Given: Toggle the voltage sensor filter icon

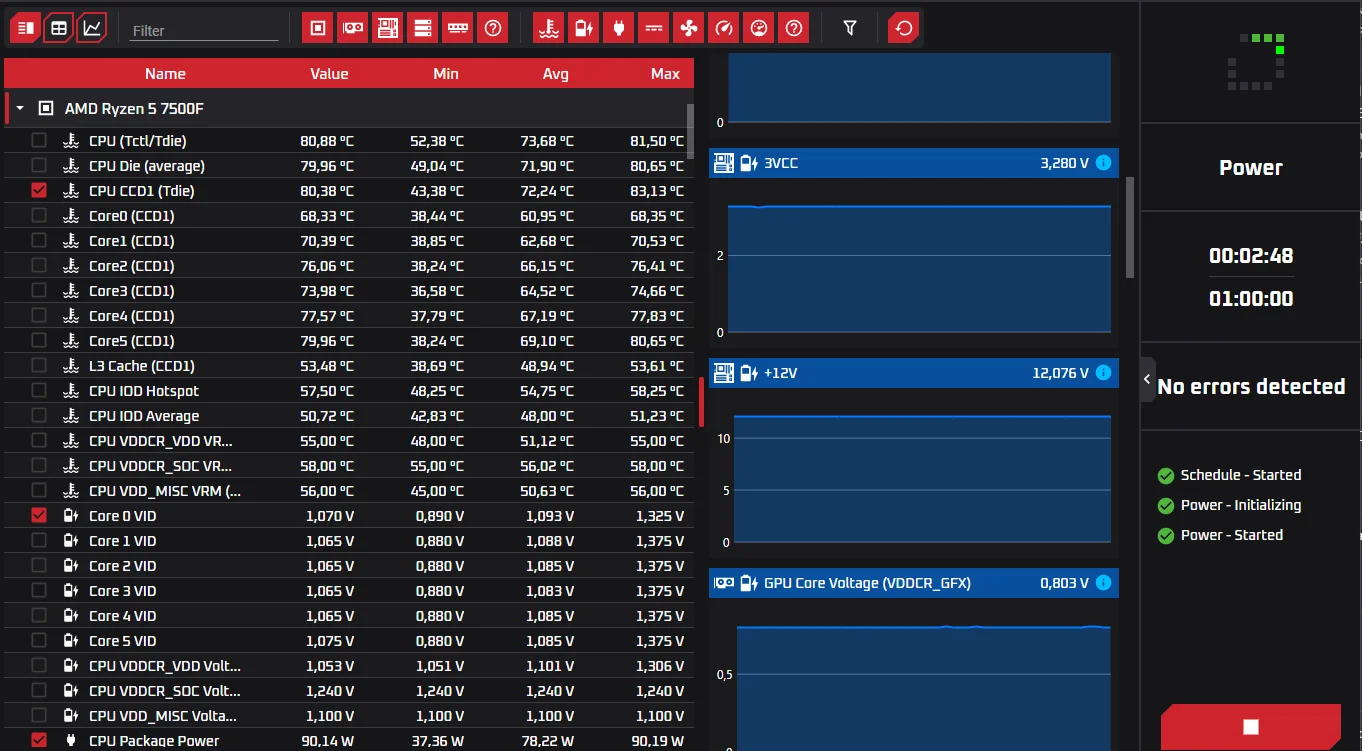Looking at the screenshot, I should tap(583, 28).
